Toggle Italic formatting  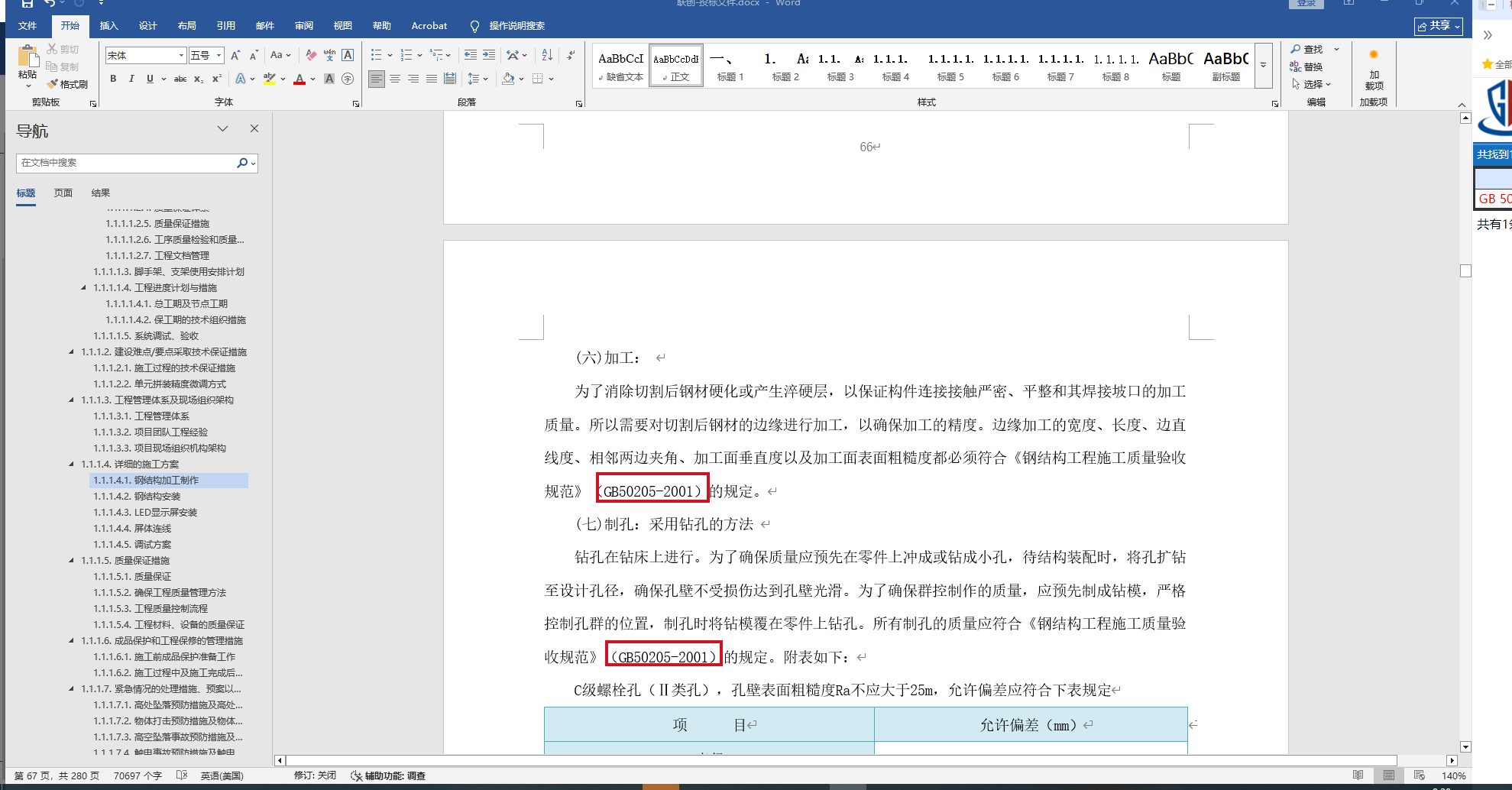coord(131,79)
